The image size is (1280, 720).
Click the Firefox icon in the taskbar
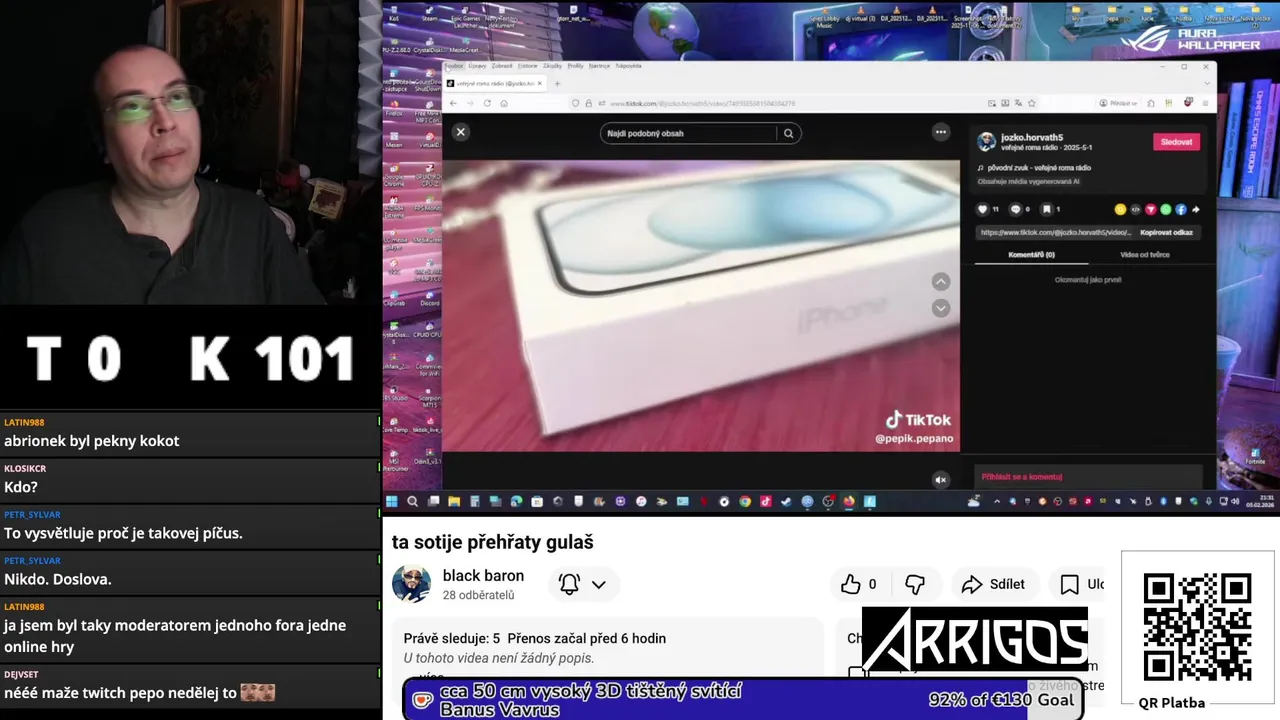(849, 501)
